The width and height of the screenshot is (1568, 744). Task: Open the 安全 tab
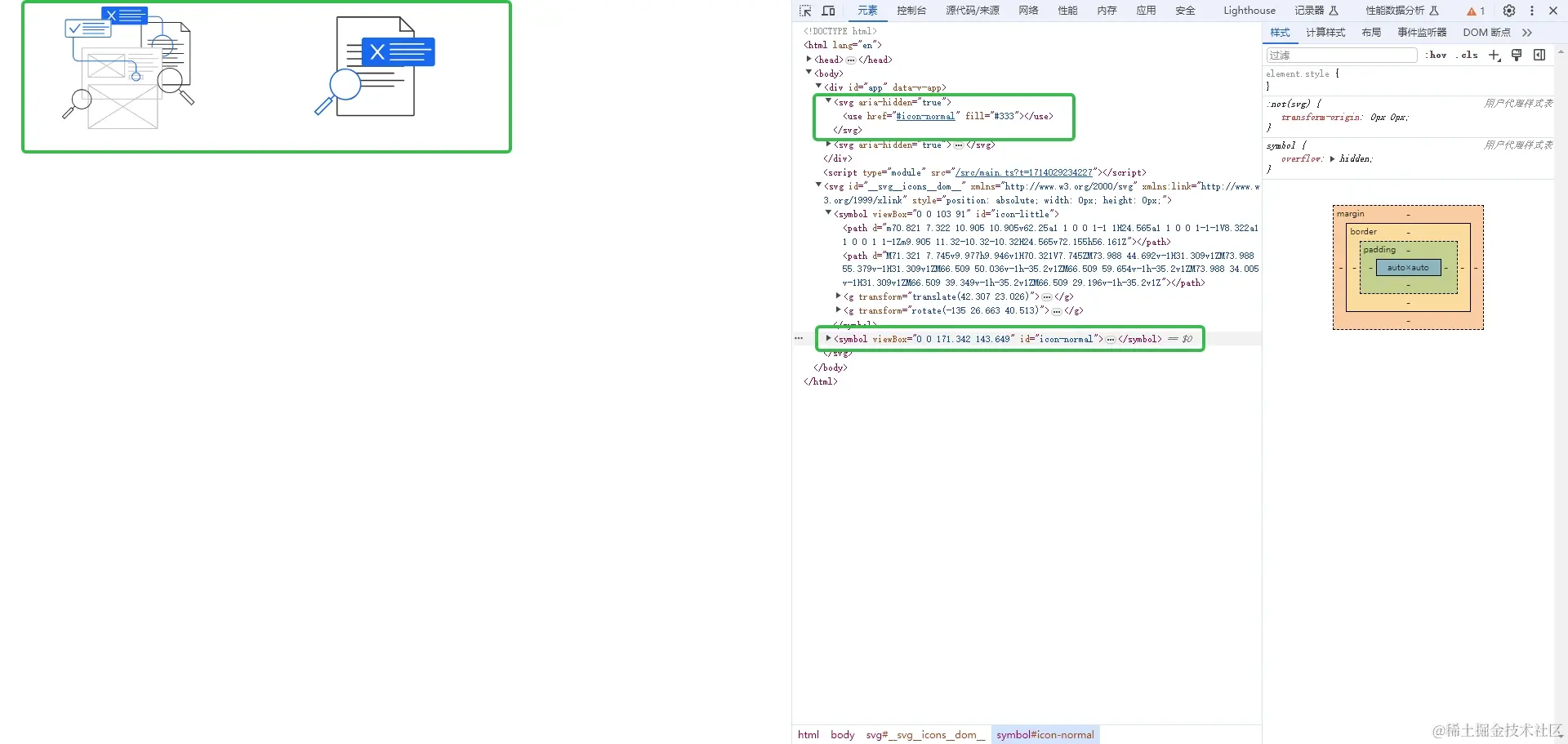(1186, 11)
